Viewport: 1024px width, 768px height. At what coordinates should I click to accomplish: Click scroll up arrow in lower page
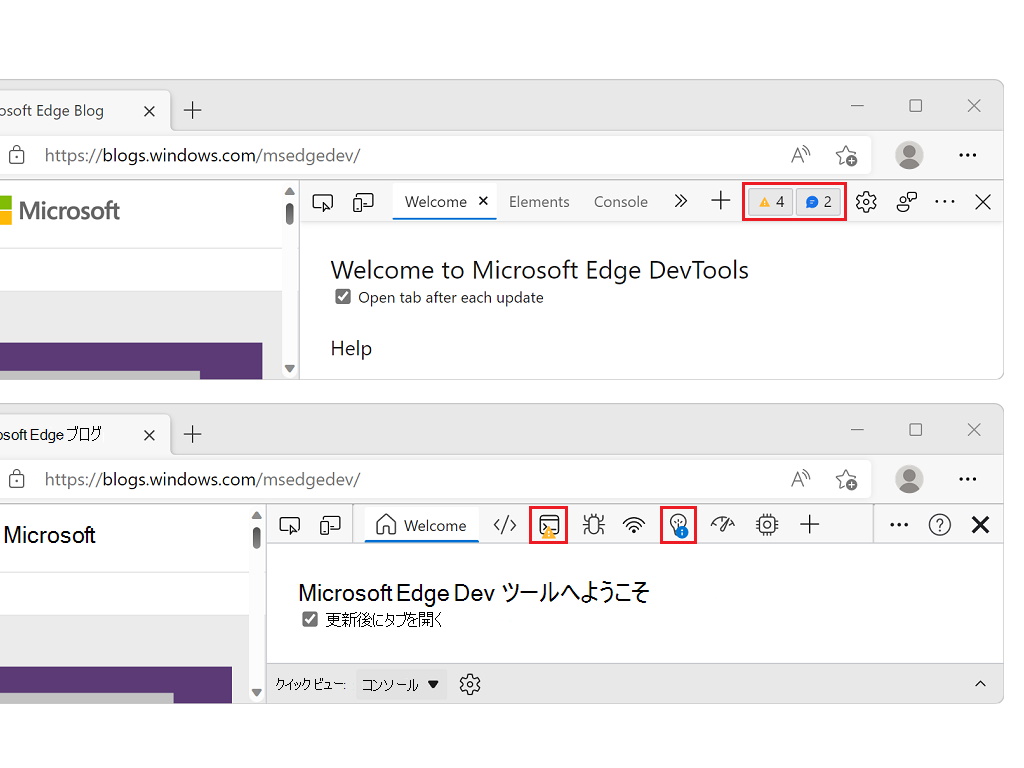(x=257, y=515)
